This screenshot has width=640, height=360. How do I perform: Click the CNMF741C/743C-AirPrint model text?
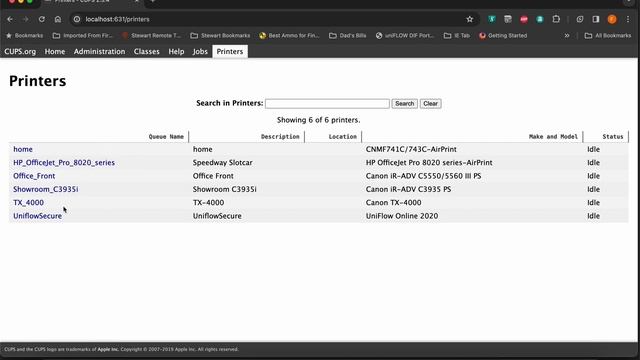(x=411, y=149)
